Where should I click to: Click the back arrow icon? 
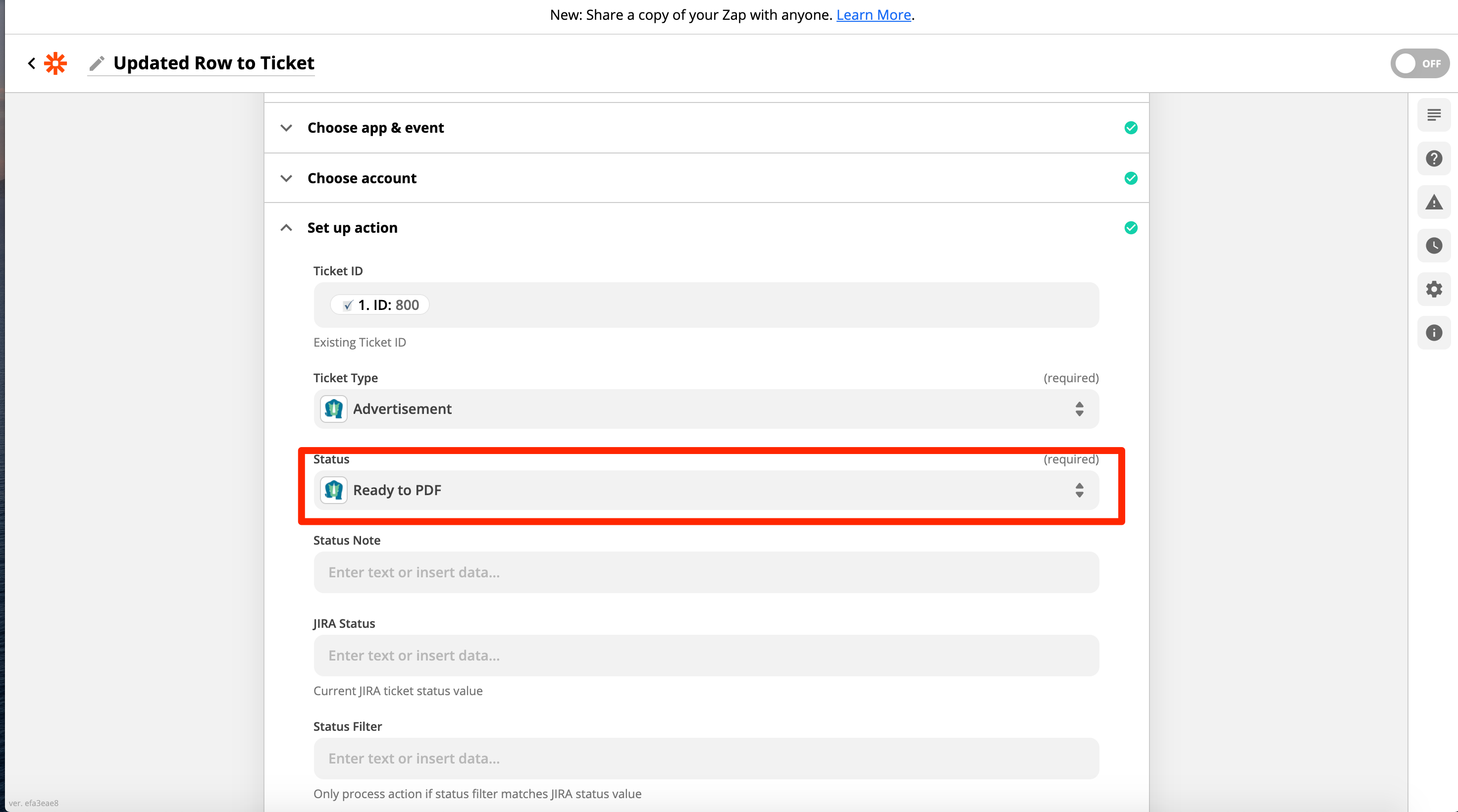[32, 63]
